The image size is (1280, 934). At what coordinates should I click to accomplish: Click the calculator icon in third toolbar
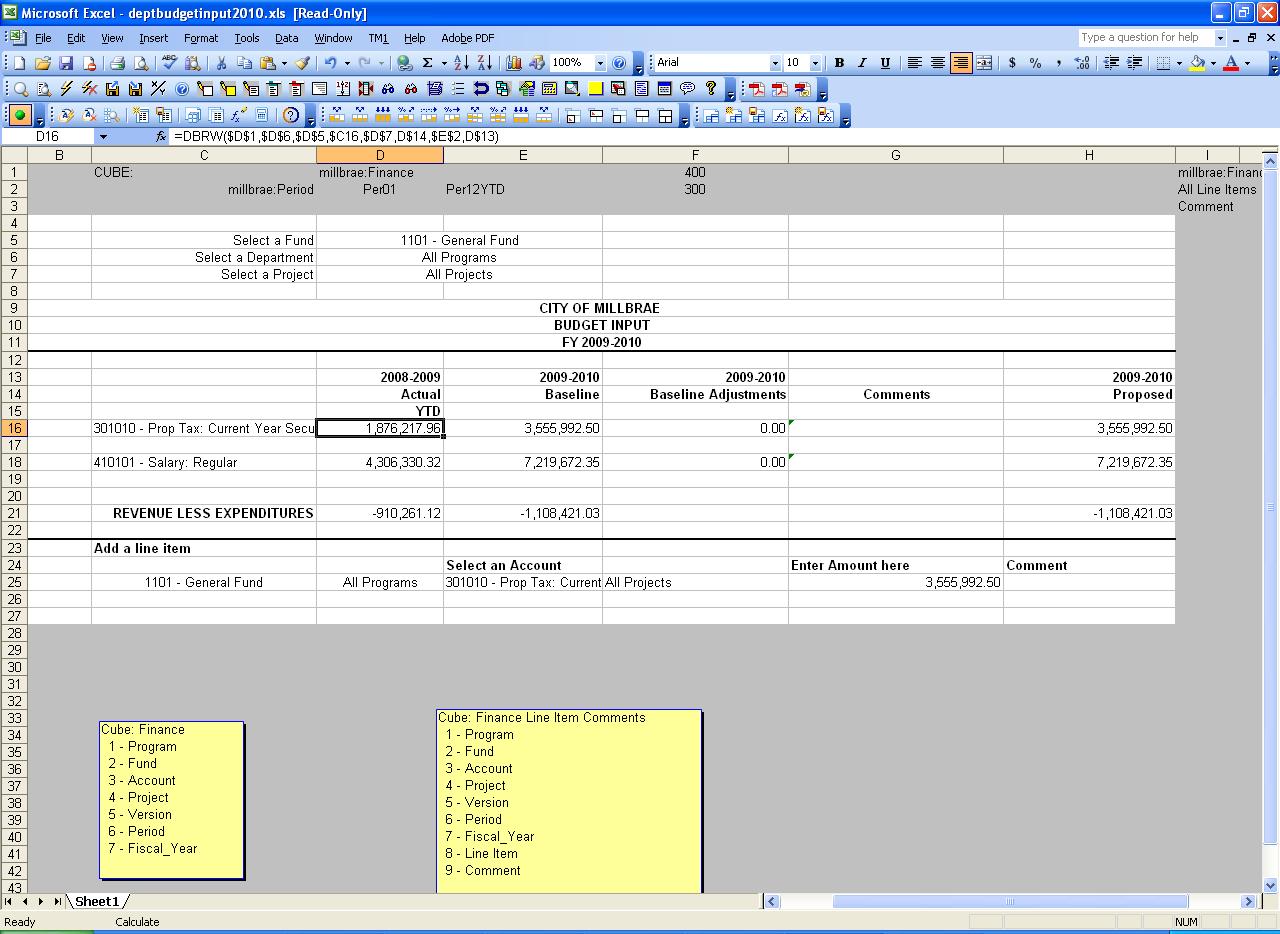(x=260, y=115)
